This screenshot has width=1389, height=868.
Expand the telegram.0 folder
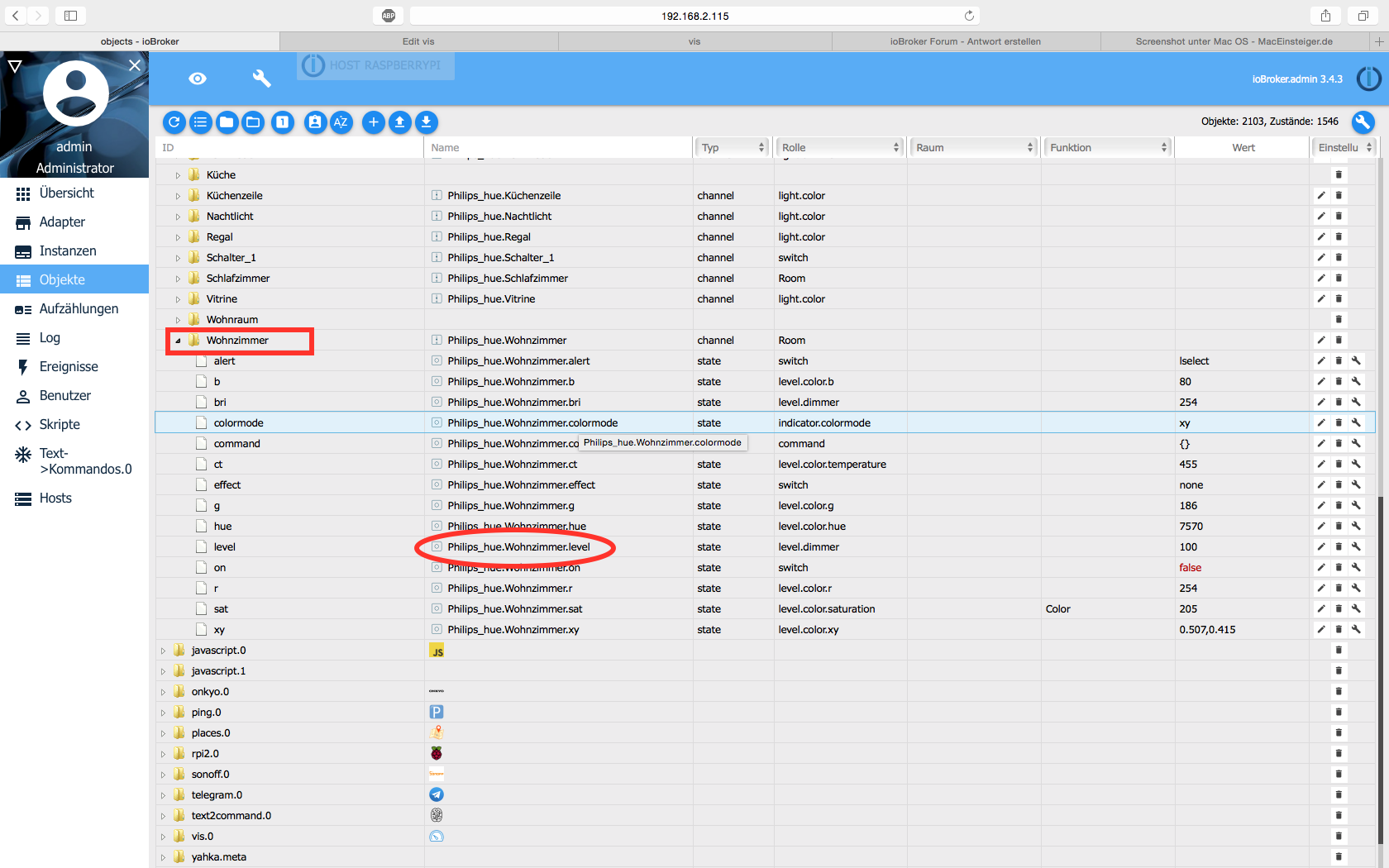(x=163, y=795)
